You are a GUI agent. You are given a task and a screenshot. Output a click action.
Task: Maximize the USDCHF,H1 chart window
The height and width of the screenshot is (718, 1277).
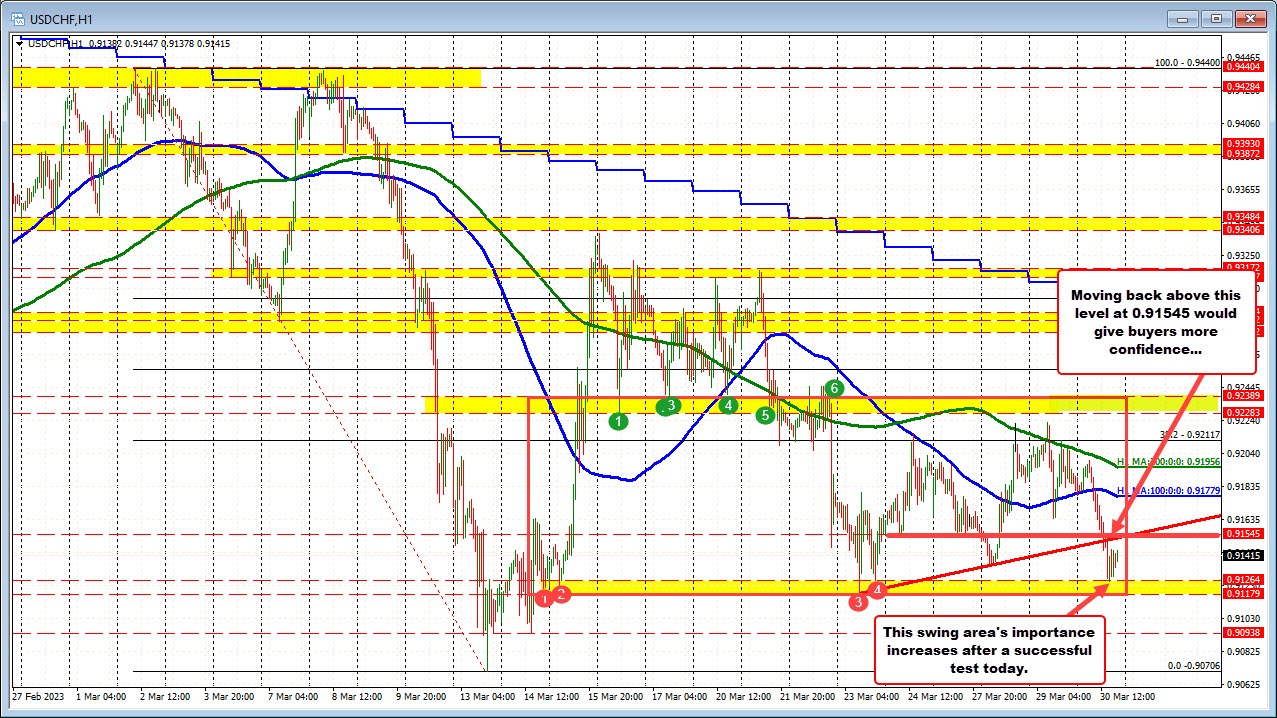(x=1215, y=17)
